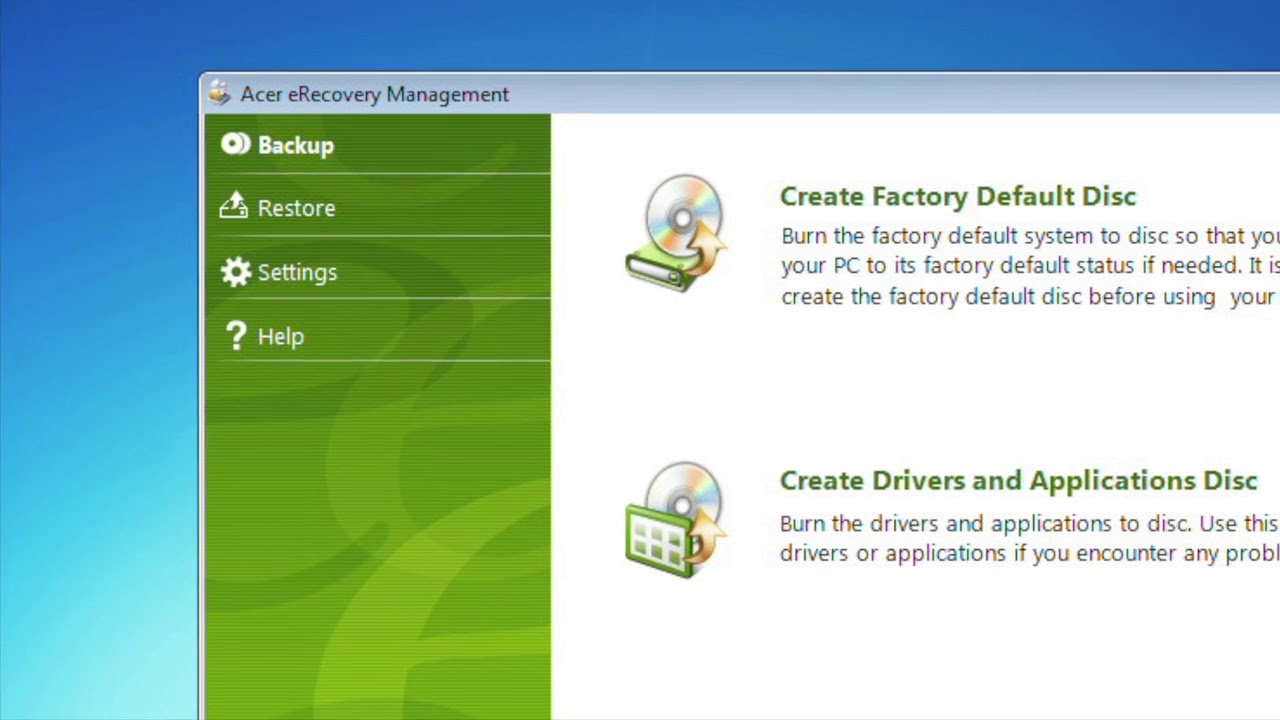Click the Backup disc icon in sidebar
Viewport: 1280px width, 720px height.
[235, 145]
